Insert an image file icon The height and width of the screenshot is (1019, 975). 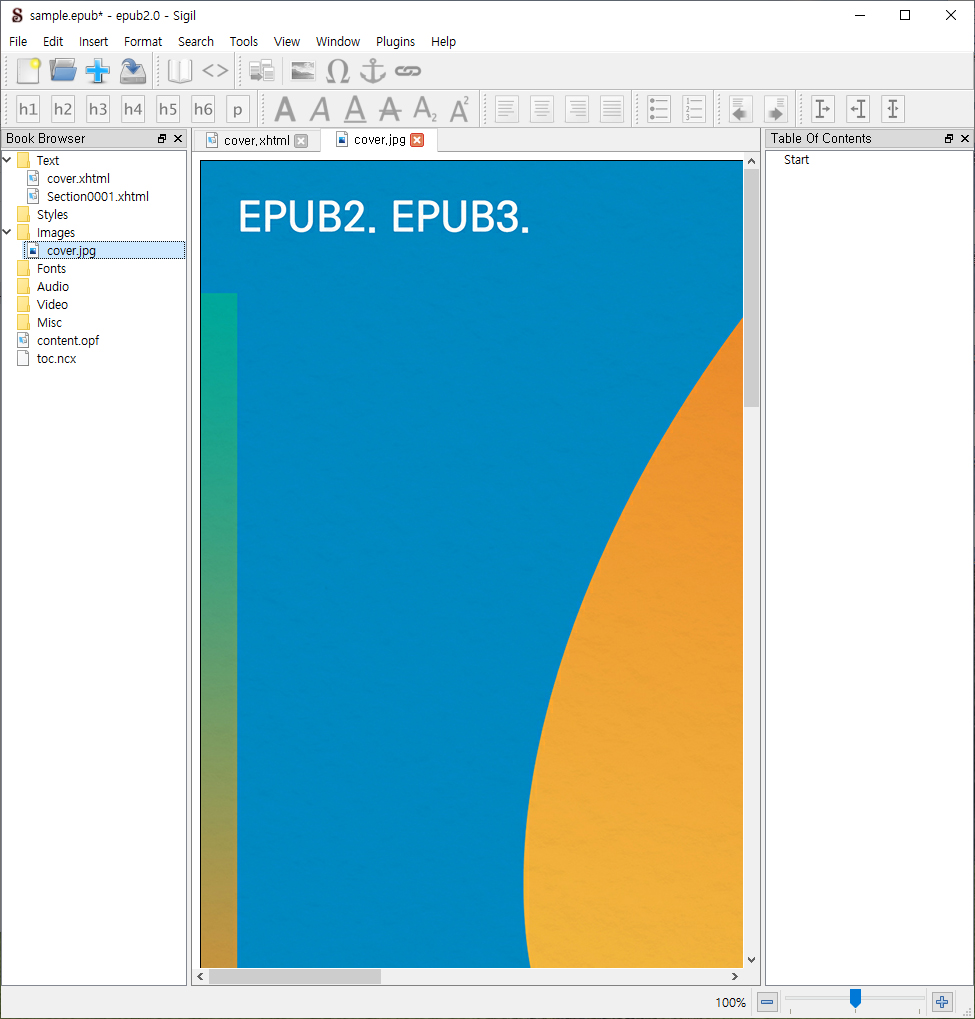(x=303, y=71)
